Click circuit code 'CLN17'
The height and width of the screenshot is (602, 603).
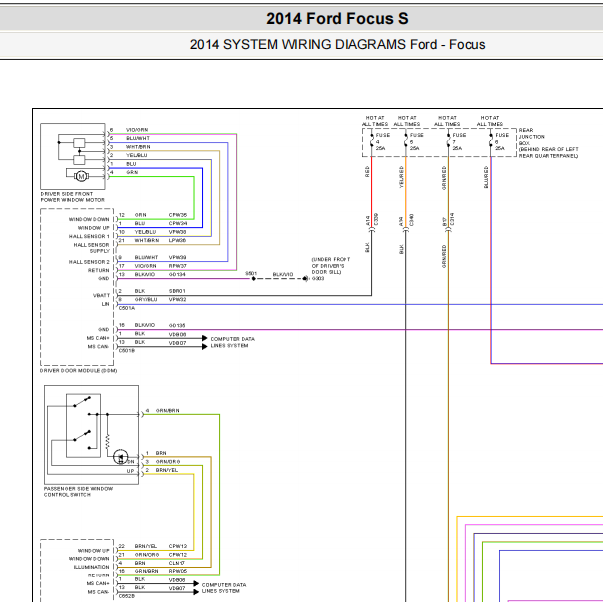pos(177,563)
